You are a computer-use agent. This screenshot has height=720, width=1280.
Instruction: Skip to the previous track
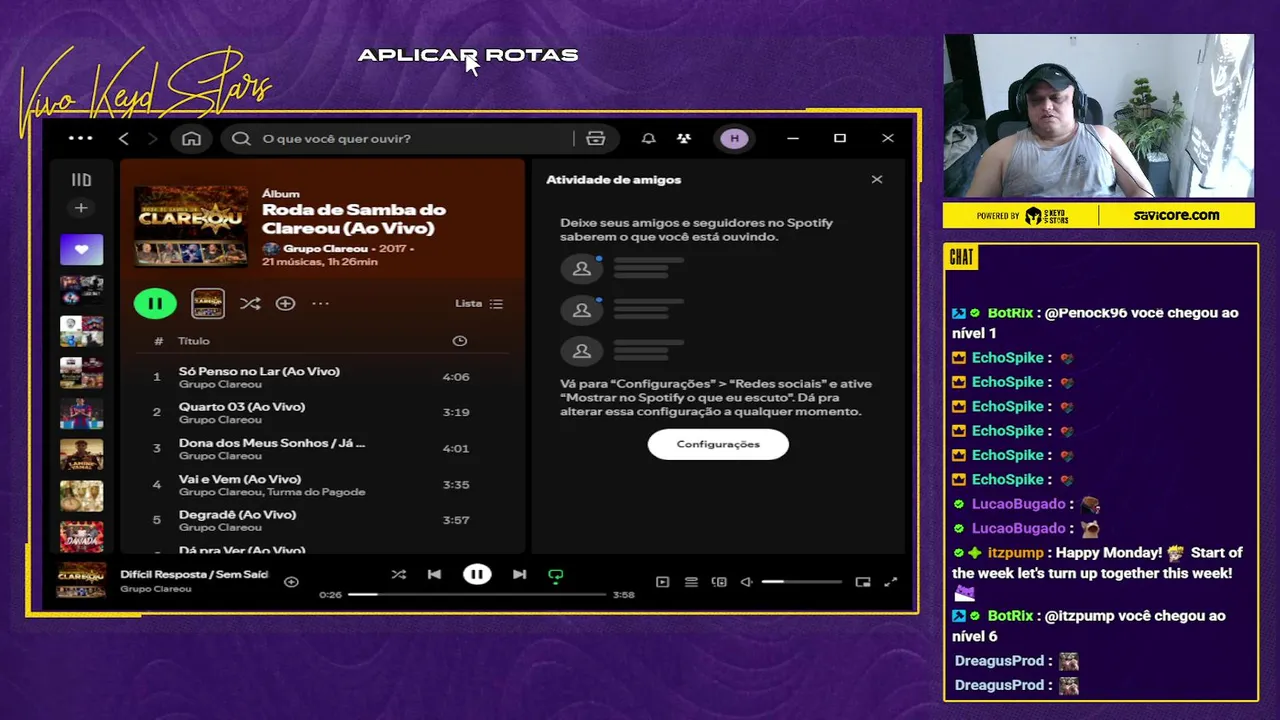[x=434, y=574]
